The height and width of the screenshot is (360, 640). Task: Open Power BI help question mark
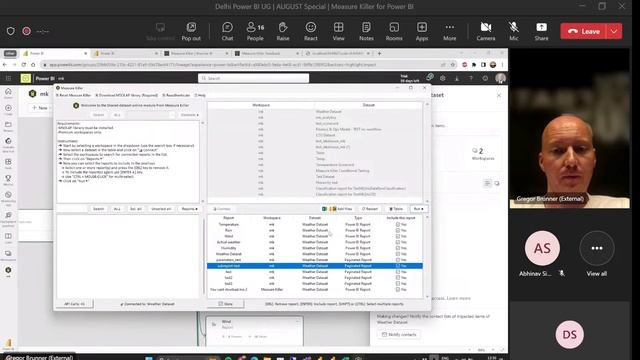coord(471,78)
